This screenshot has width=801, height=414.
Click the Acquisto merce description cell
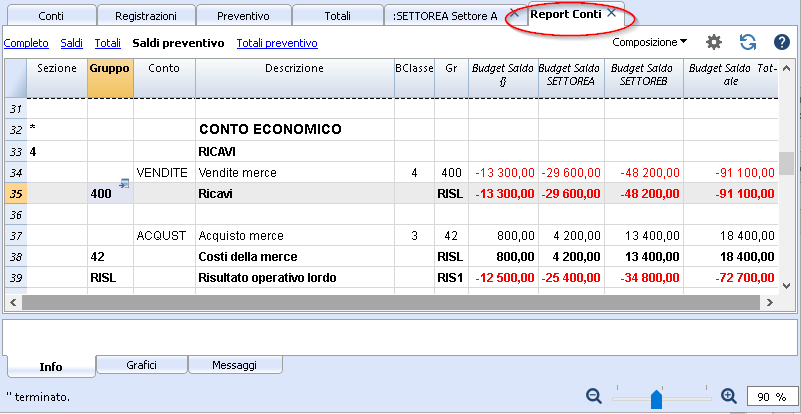tap(295, 236)
